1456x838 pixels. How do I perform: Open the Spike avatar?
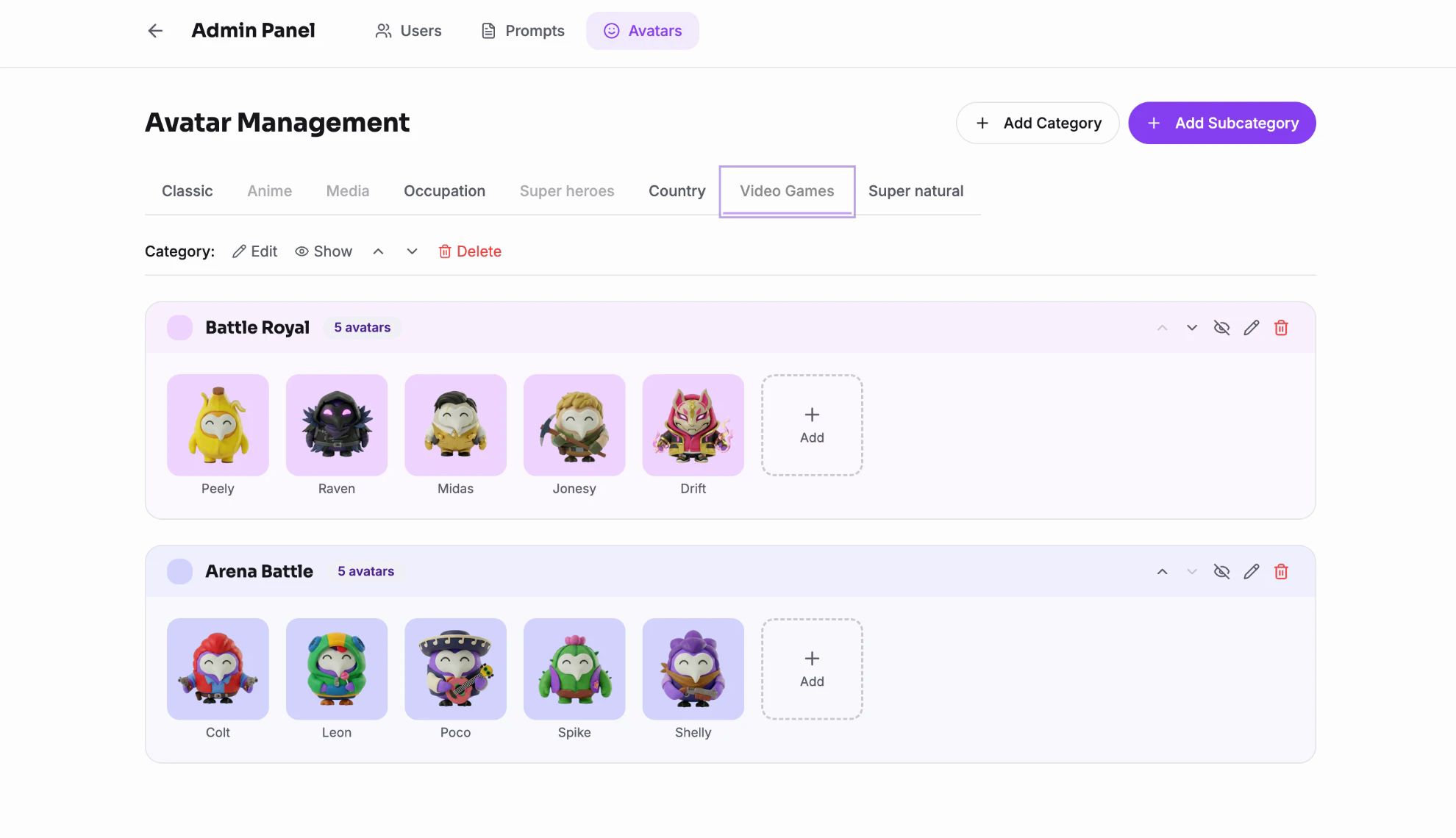(x=574, y=669)
